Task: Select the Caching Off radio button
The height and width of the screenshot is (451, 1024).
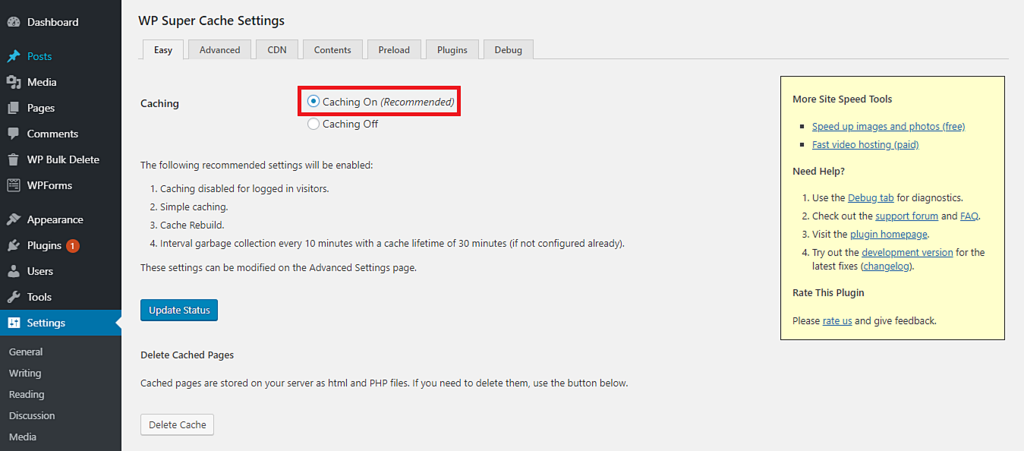Action: [313, 124]
